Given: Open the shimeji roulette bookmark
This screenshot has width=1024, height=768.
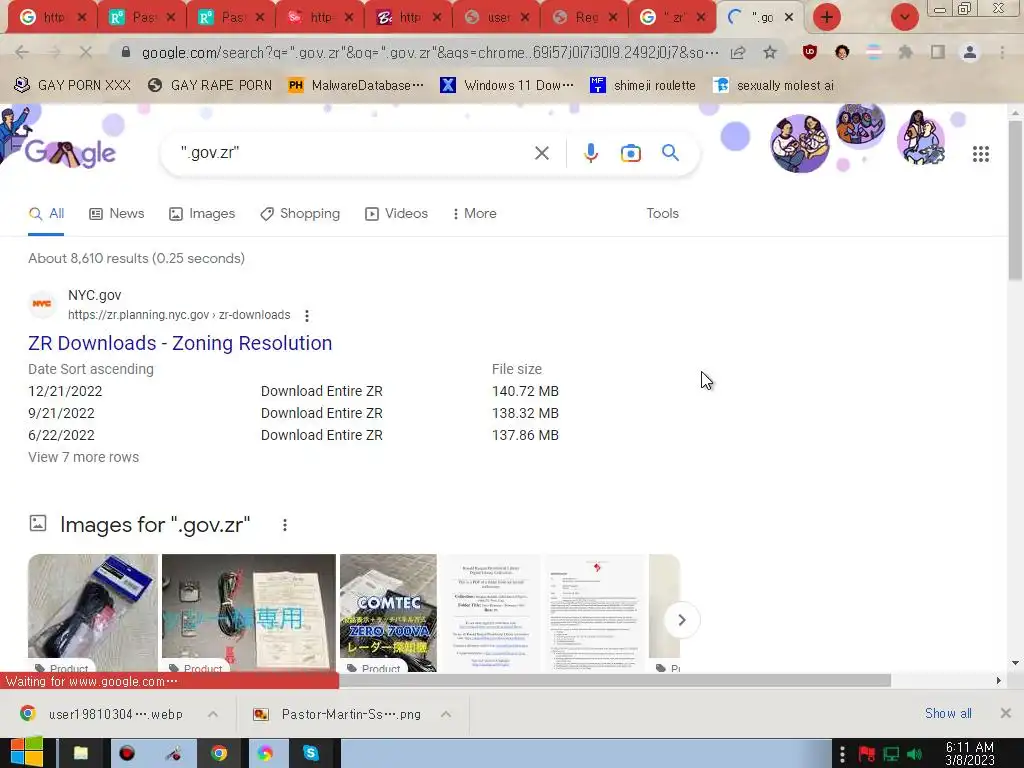Looking at the screenshot, I should (643, 85).
